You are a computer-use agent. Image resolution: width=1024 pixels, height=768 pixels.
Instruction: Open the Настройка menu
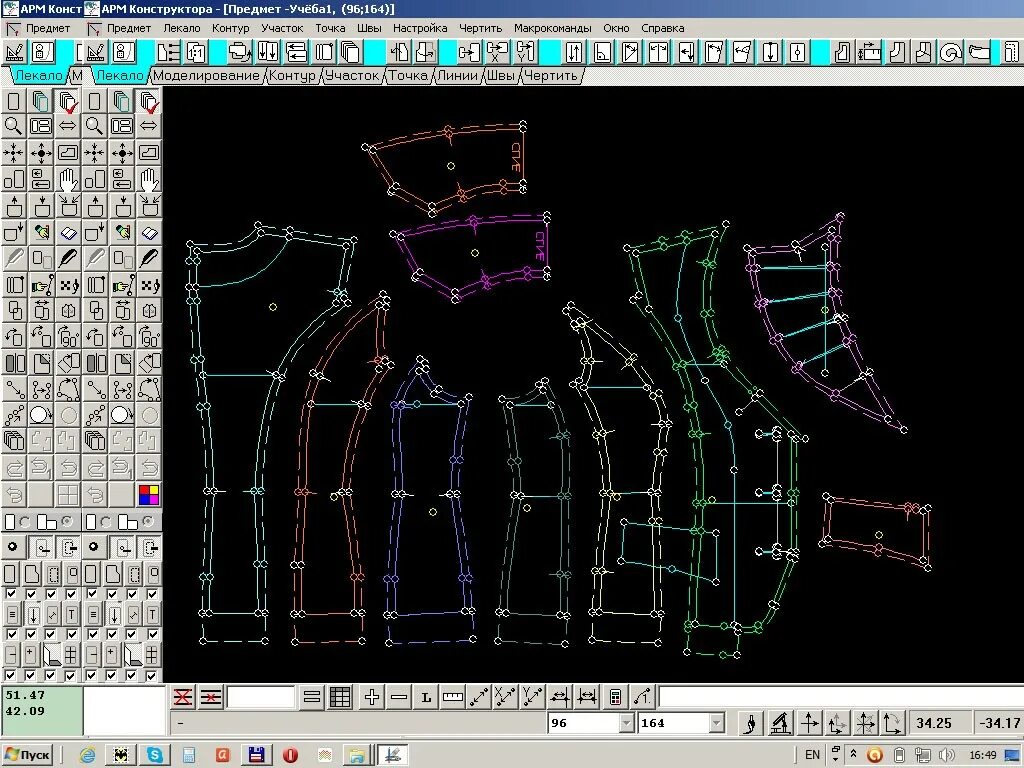[x=420, y=28]
